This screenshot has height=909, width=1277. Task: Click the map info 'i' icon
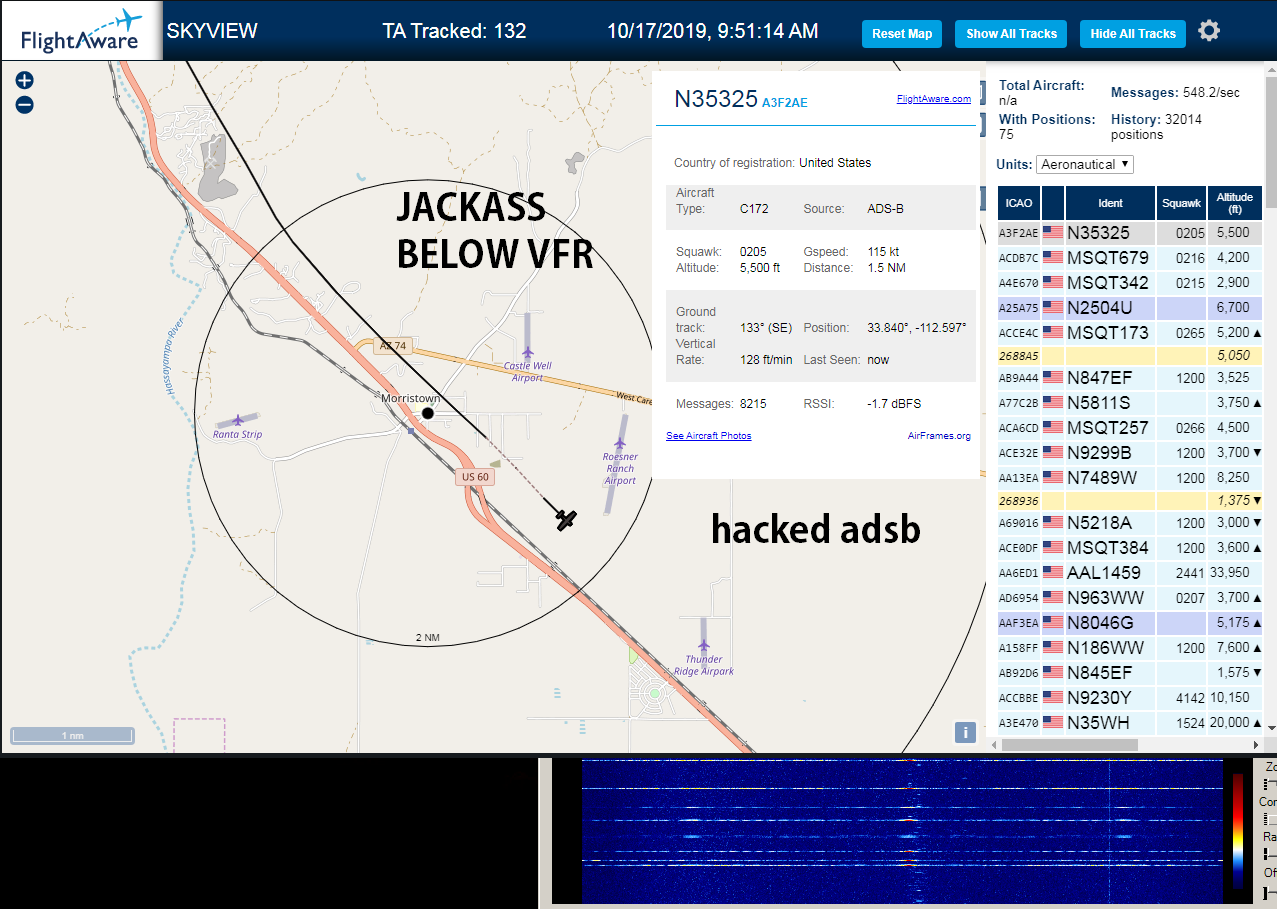pos(965,732)
